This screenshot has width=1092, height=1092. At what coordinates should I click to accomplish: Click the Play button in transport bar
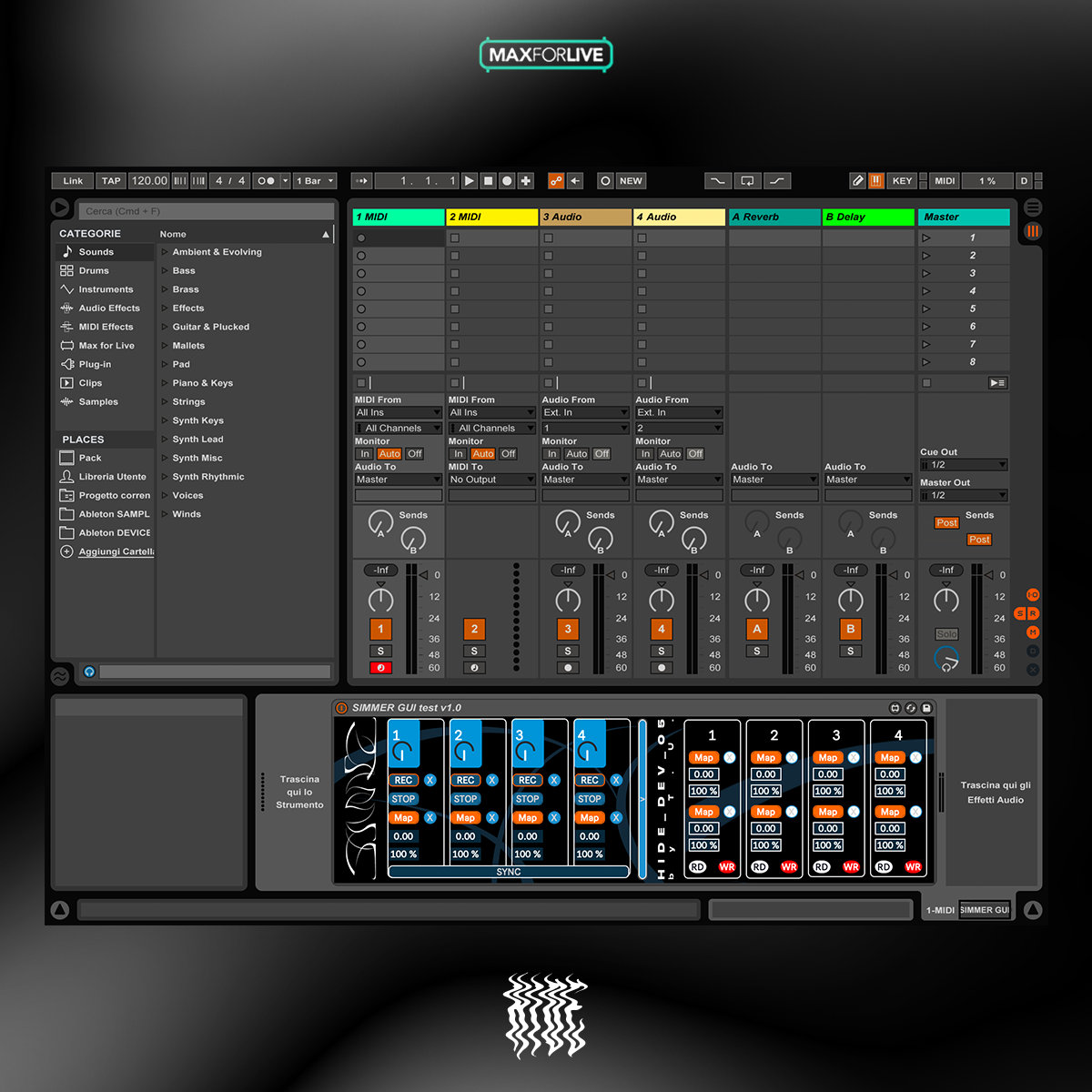pos(470,181)
